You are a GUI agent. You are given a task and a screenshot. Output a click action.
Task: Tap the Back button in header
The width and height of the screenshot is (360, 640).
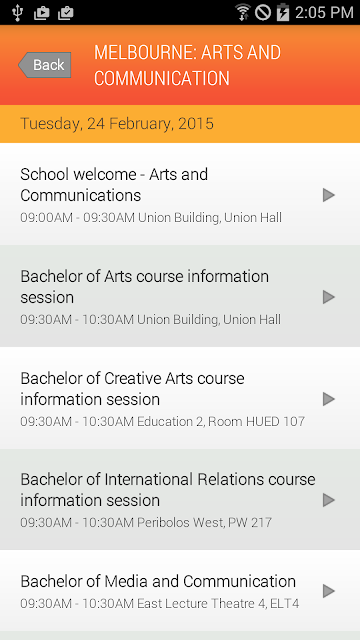click(45, 65)
